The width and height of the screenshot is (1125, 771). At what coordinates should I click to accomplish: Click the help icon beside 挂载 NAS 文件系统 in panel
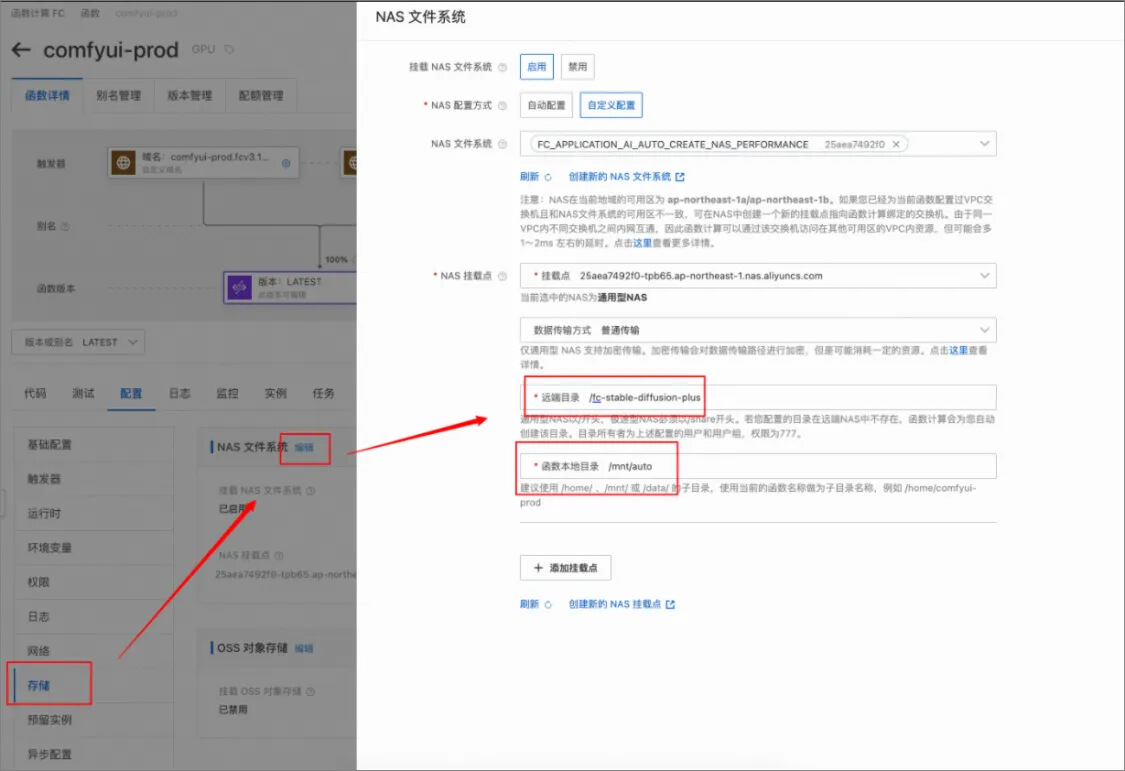tap(502, 68)
